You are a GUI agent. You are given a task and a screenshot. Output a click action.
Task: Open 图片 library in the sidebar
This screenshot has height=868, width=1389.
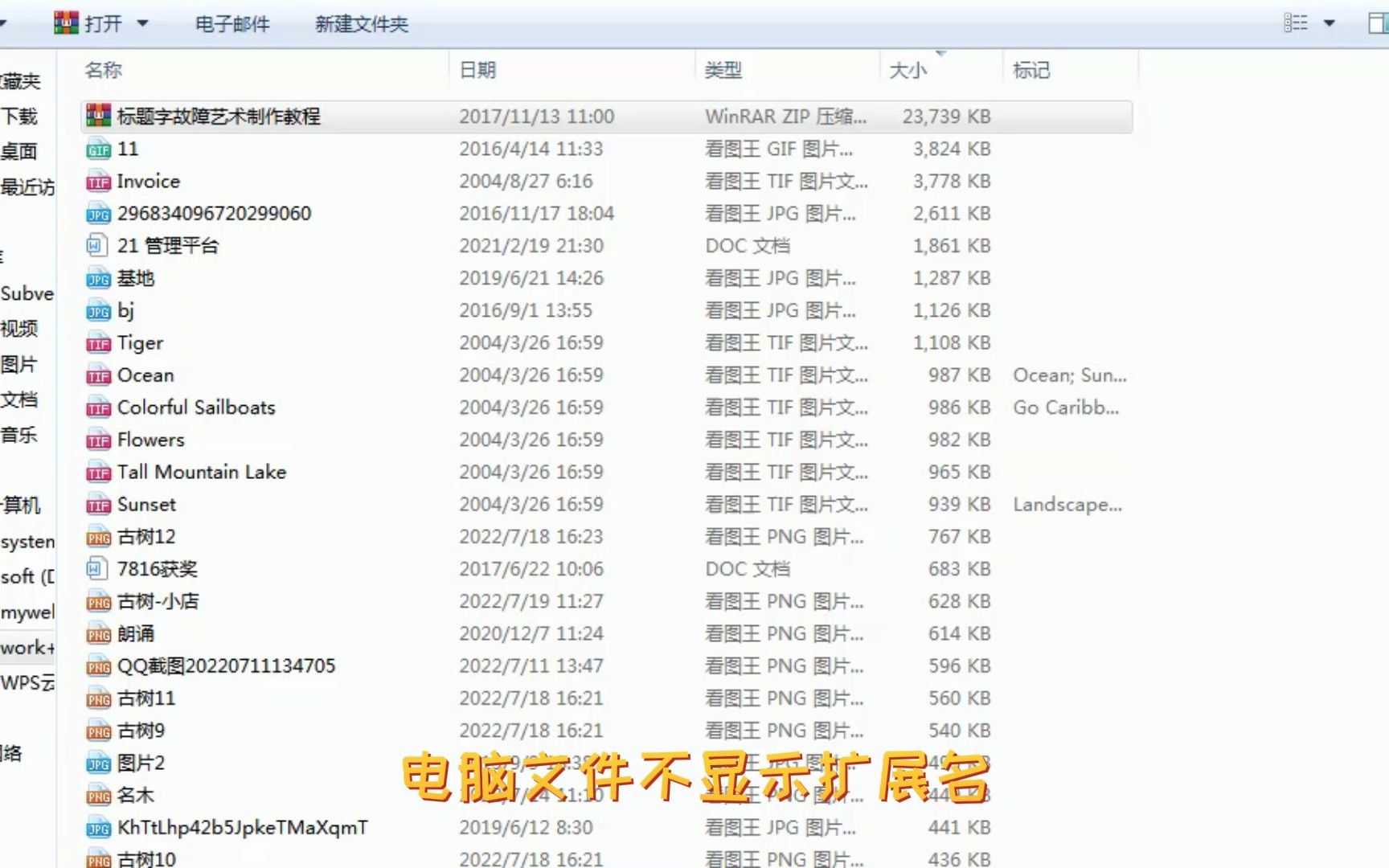[19, 364]
